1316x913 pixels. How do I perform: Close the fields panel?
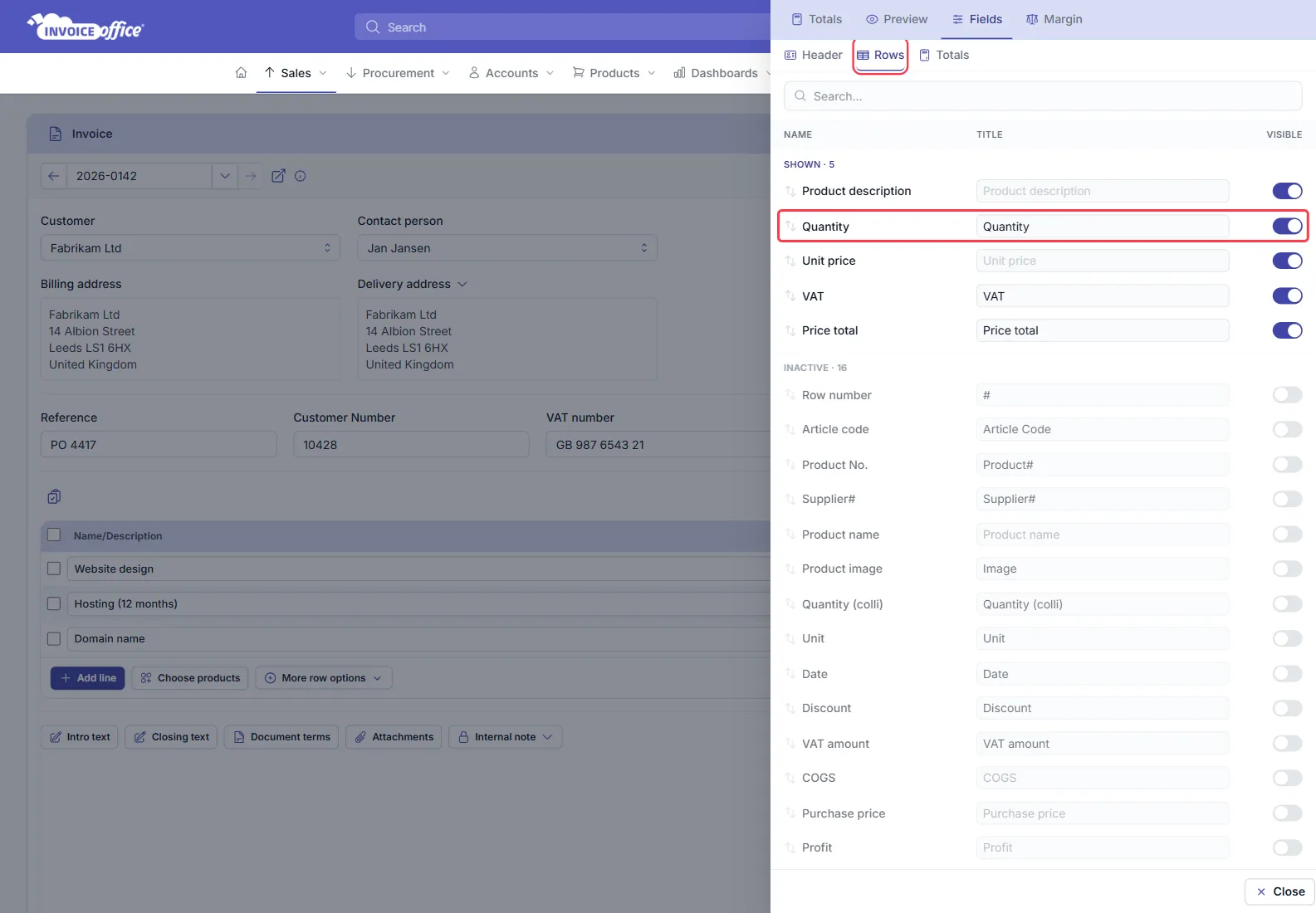1280,891
